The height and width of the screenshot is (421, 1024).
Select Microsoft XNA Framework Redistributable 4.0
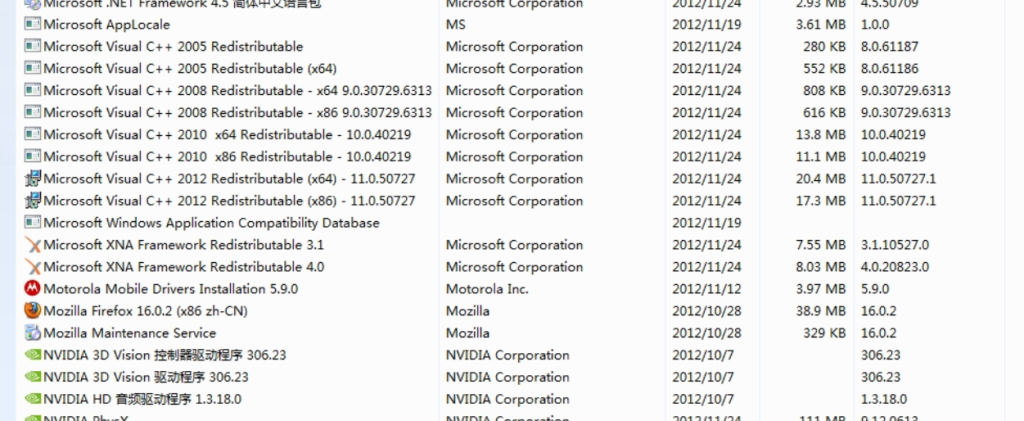coord(184,267)
